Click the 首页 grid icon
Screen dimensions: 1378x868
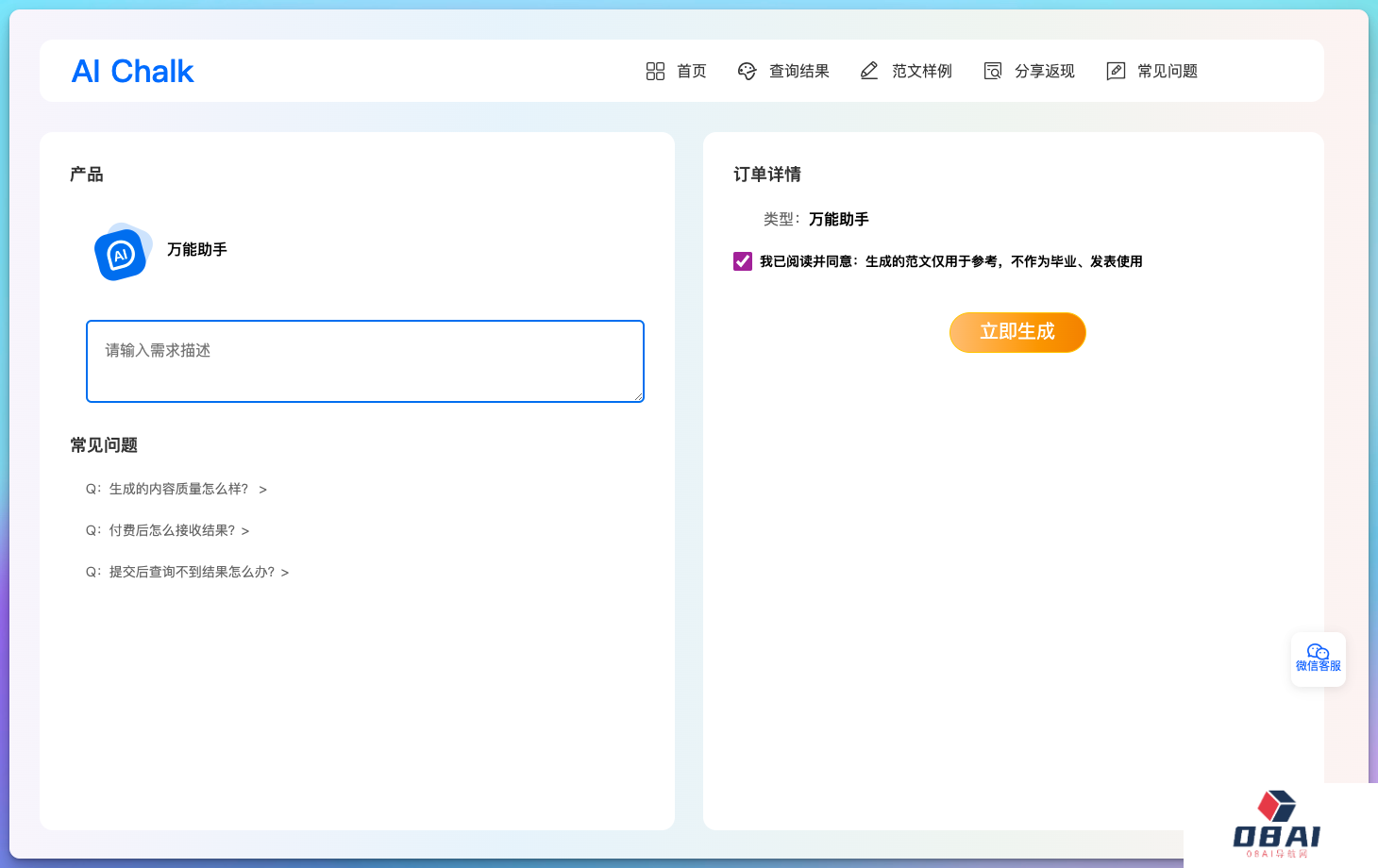pyautogui.click(x=655, y=72)
